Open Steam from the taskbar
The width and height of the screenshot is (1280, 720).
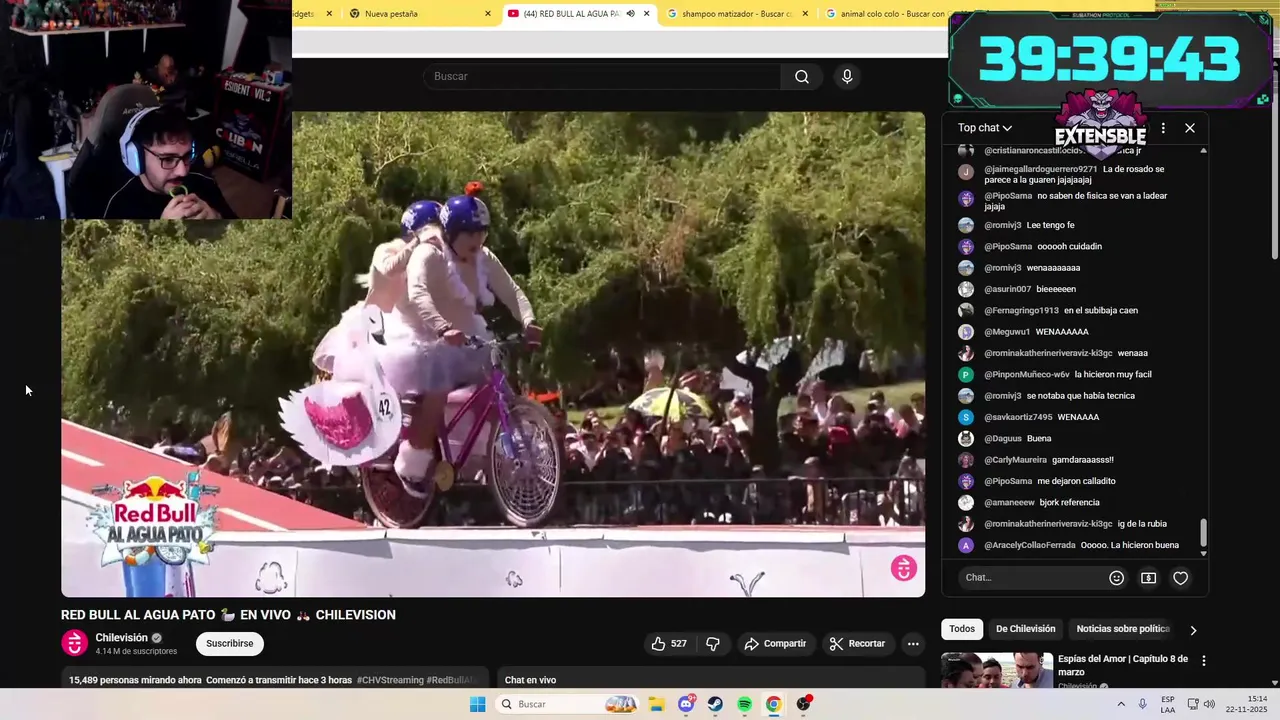(x=715, y=704)
